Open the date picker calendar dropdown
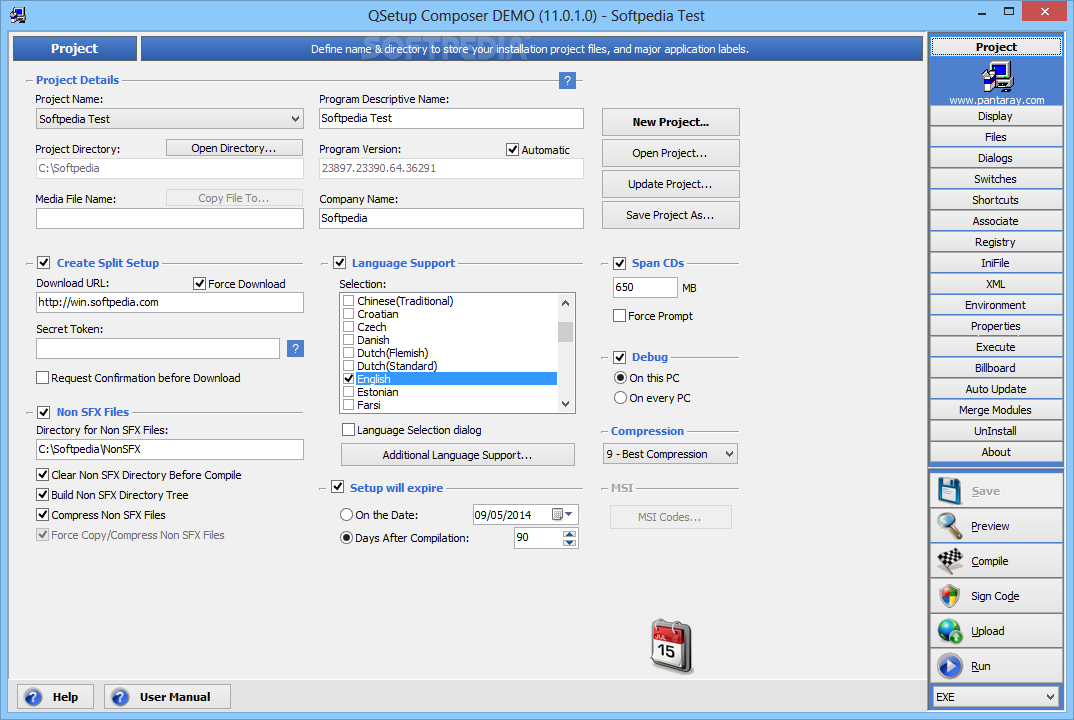1074x720 pixels. pos(562,514)
